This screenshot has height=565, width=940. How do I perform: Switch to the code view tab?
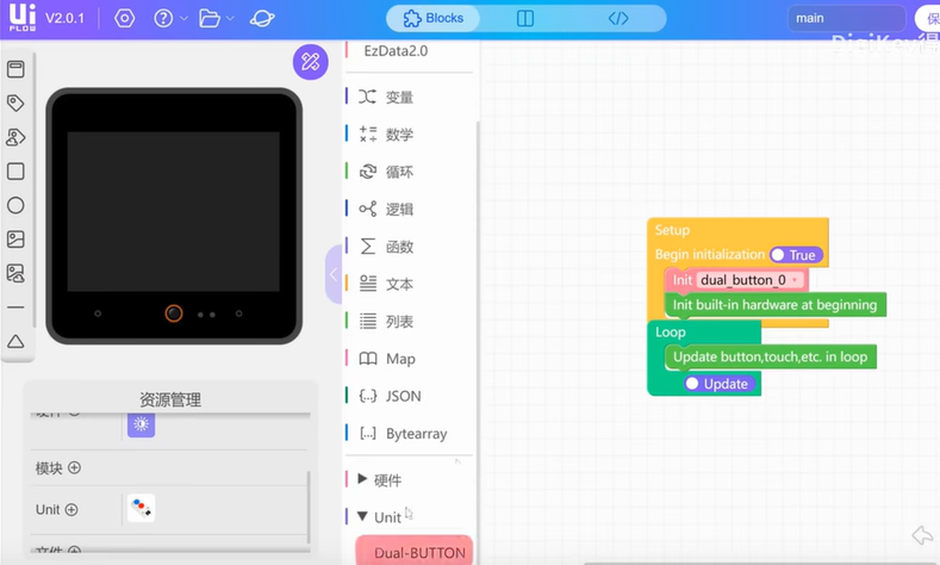pyautogui.click(x=619, y=18)
